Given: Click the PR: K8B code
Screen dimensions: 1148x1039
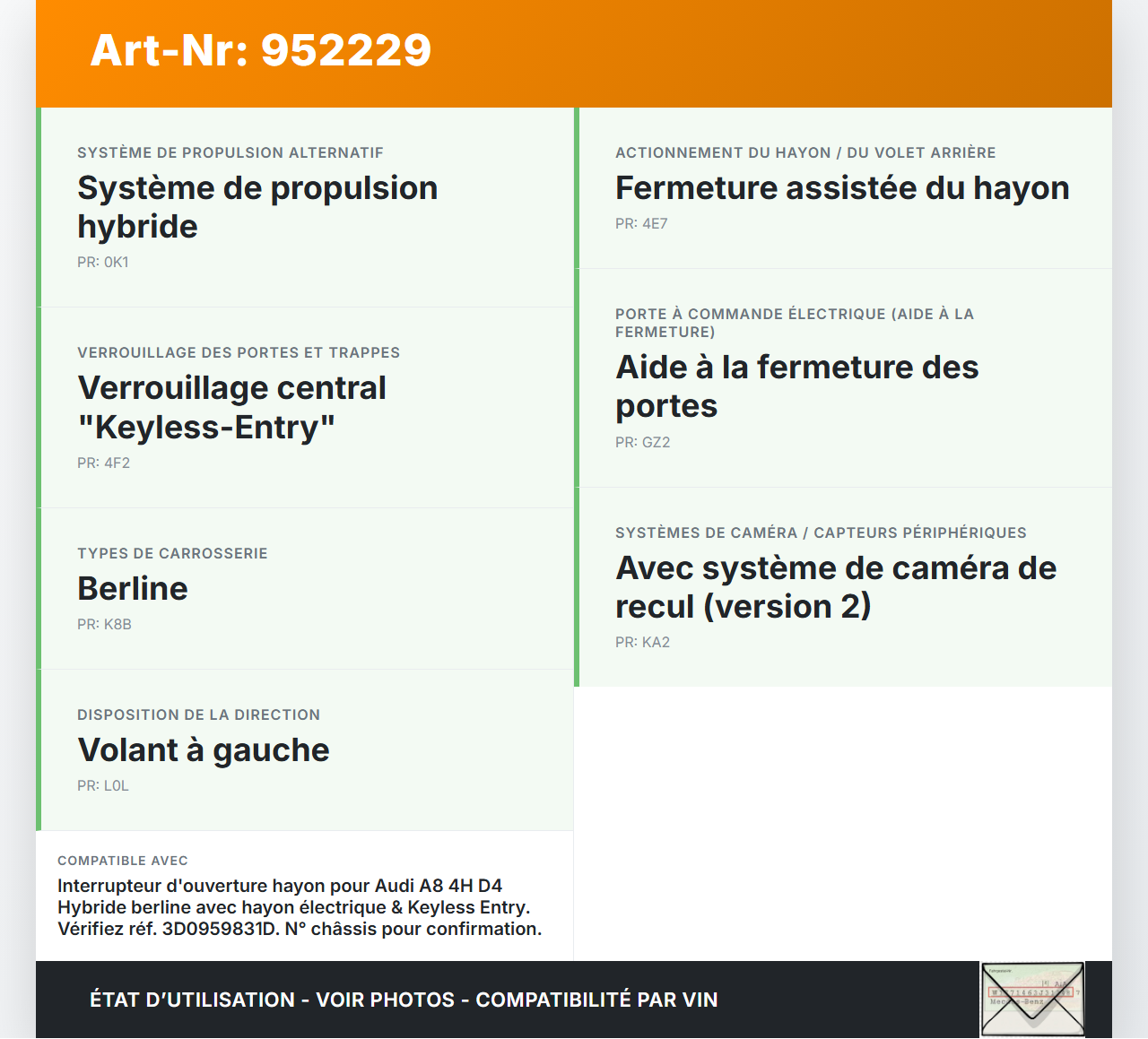Looking at the screenshot, I should 104,625.
